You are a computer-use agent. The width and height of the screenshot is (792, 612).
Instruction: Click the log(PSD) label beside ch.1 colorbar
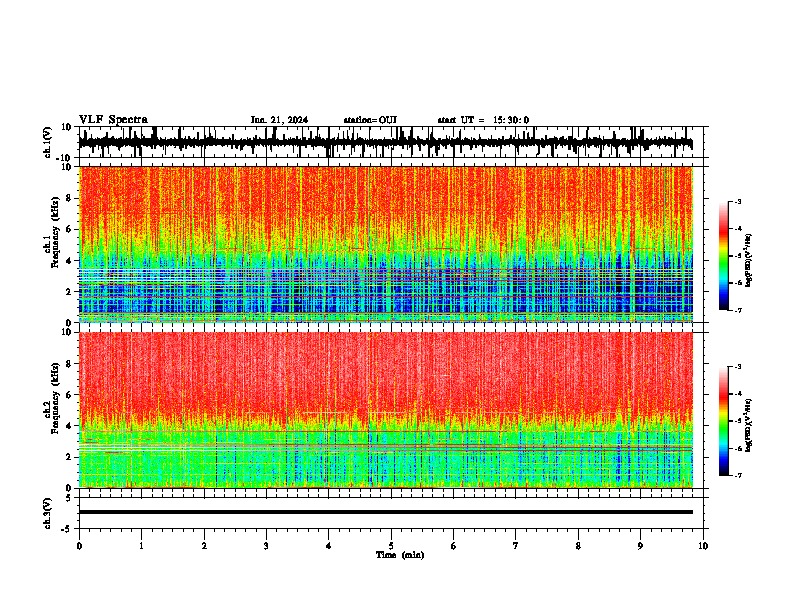click(x=749, y=261)
